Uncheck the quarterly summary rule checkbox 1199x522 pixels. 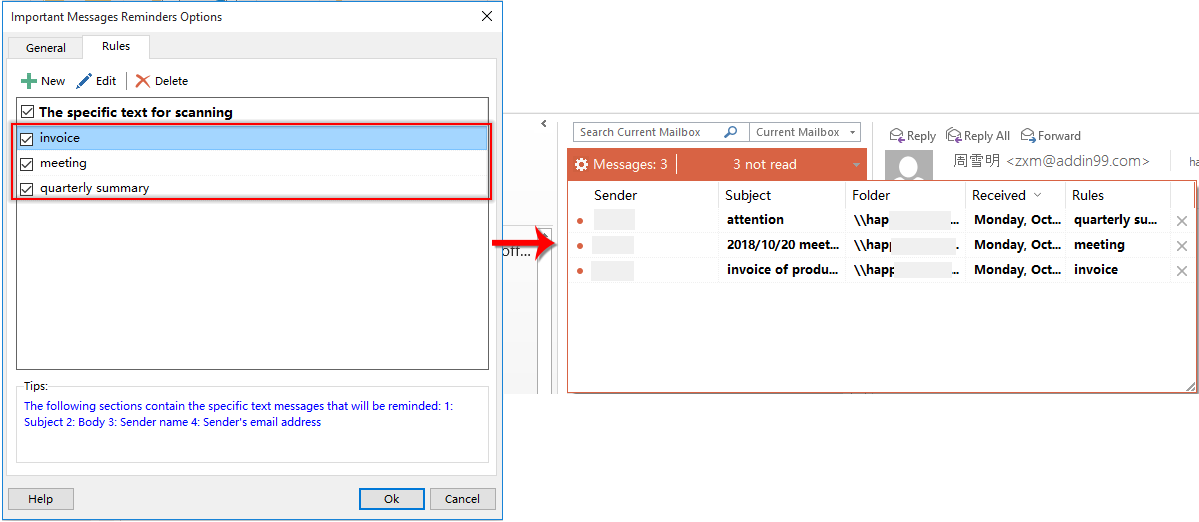point(27,188)
